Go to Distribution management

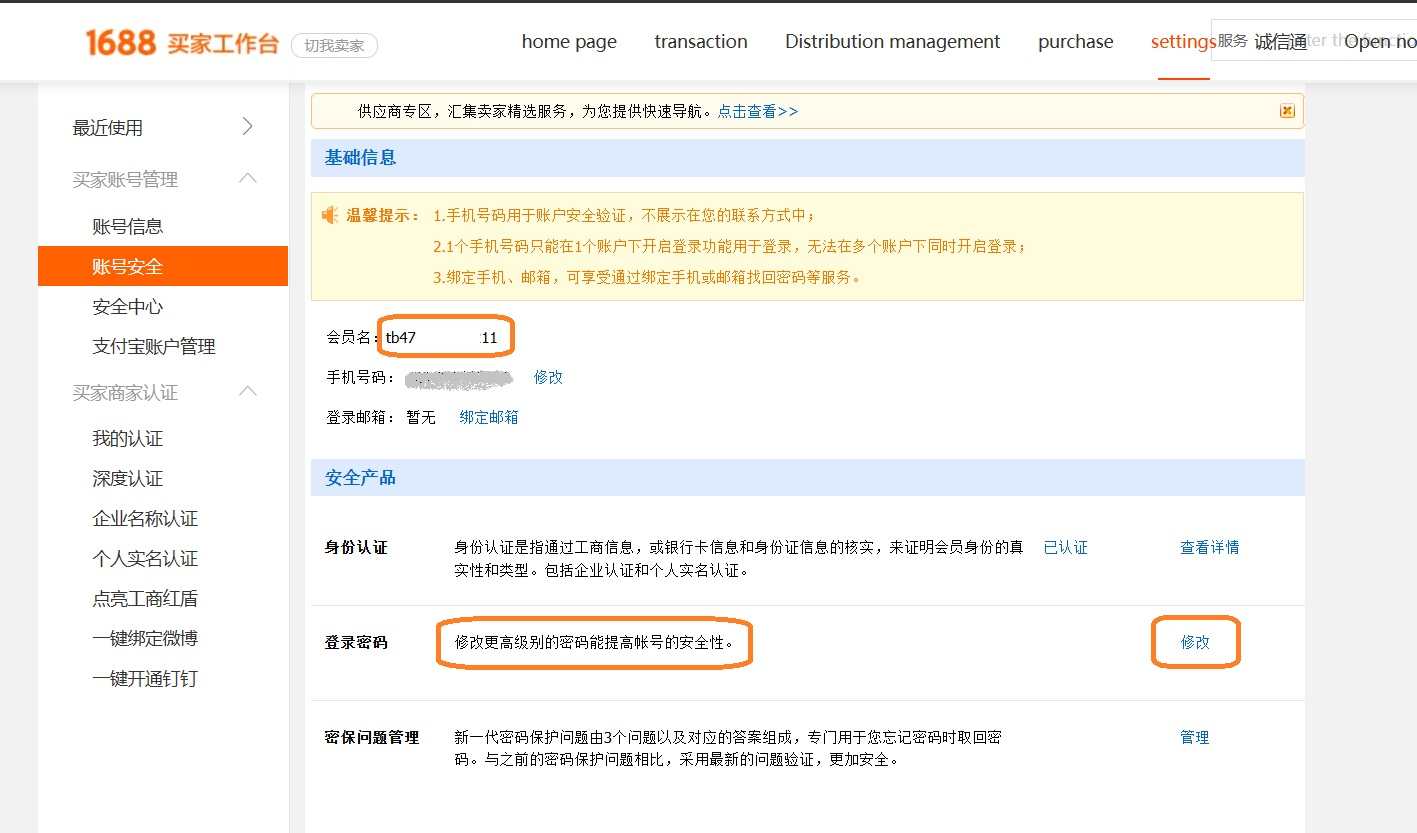point(892,42)
